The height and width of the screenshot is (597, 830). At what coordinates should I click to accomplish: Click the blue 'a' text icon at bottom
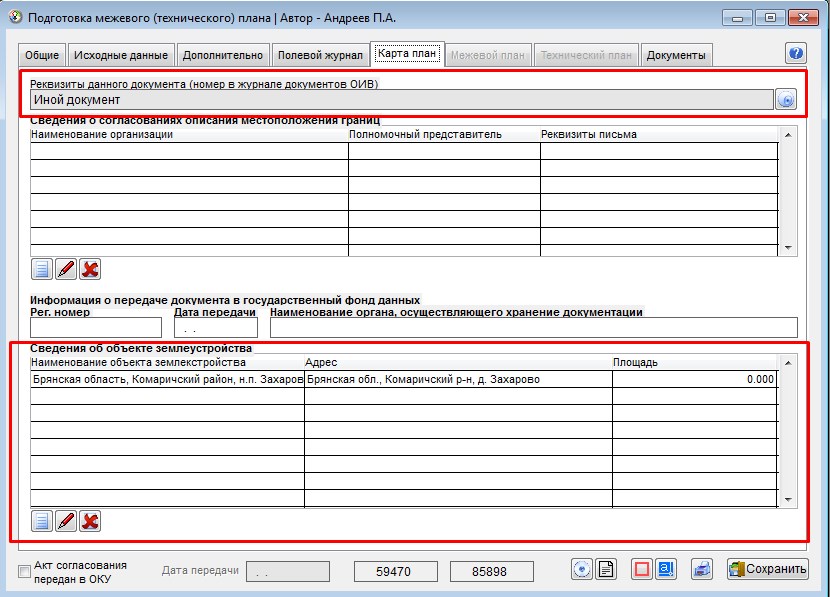(x=666, y=569)
